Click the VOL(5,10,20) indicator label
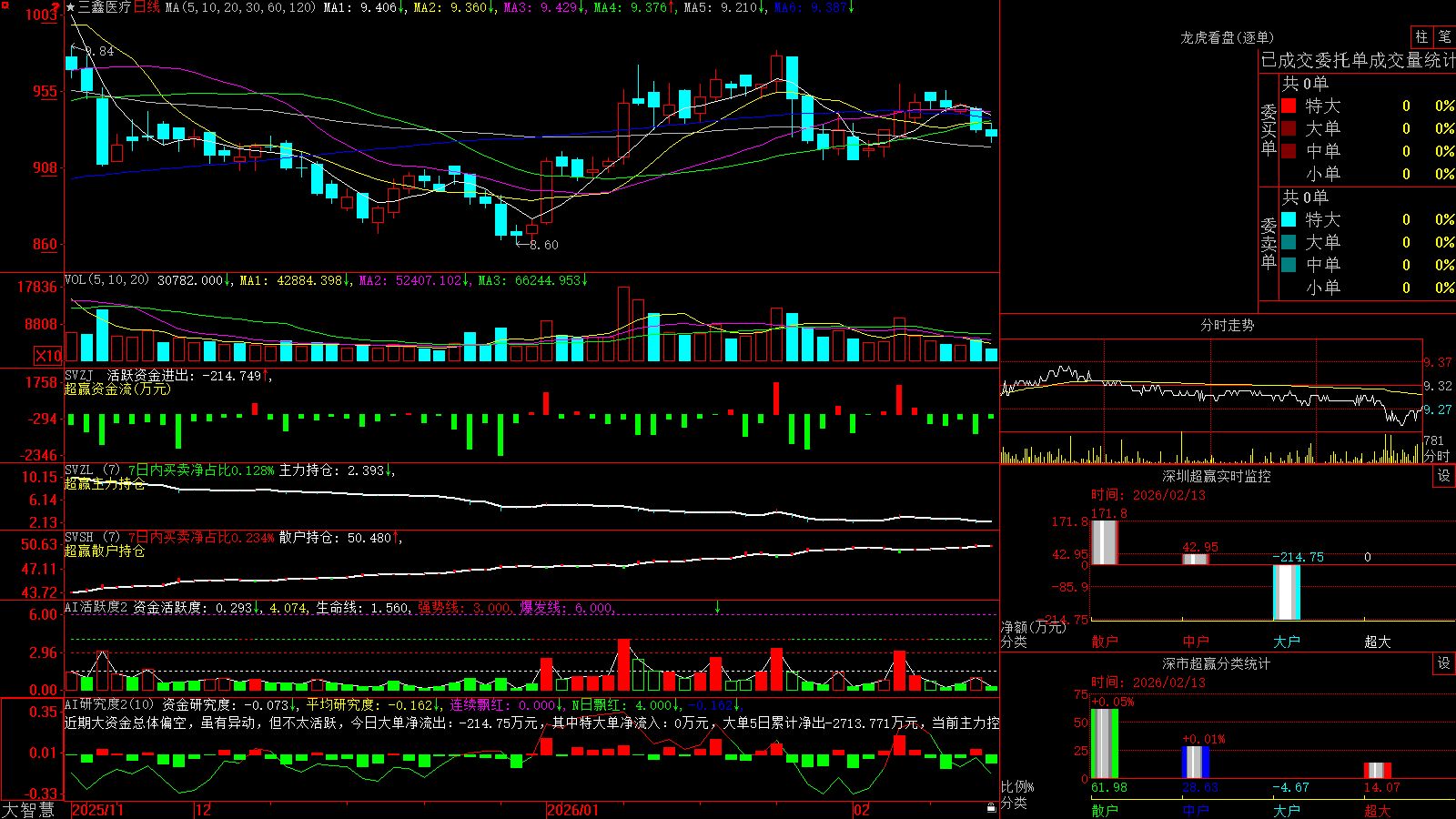 (106, 280)
